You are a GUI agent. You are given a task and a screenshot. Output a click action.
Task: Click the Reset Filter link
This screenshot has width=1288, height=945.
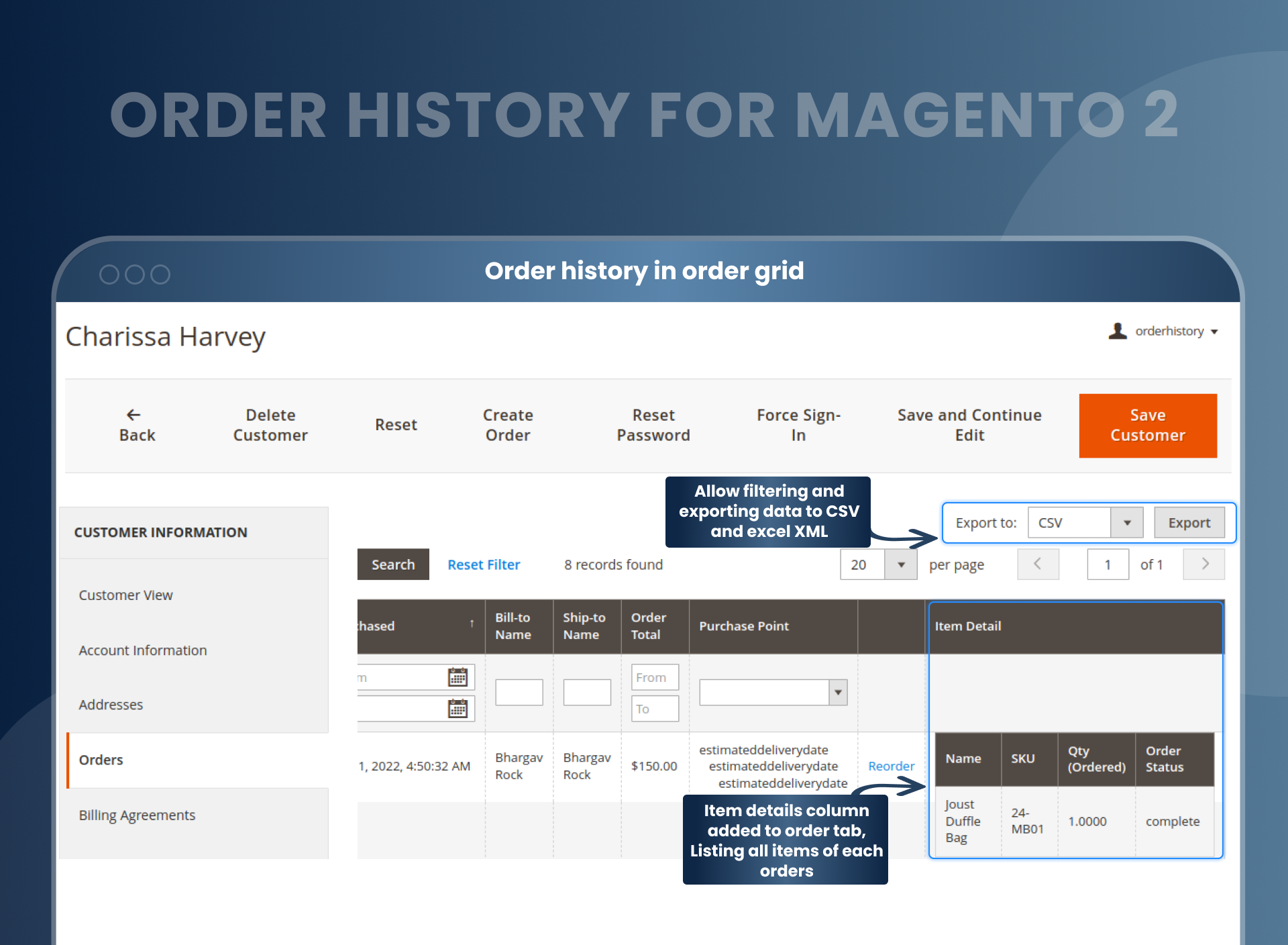484,564
